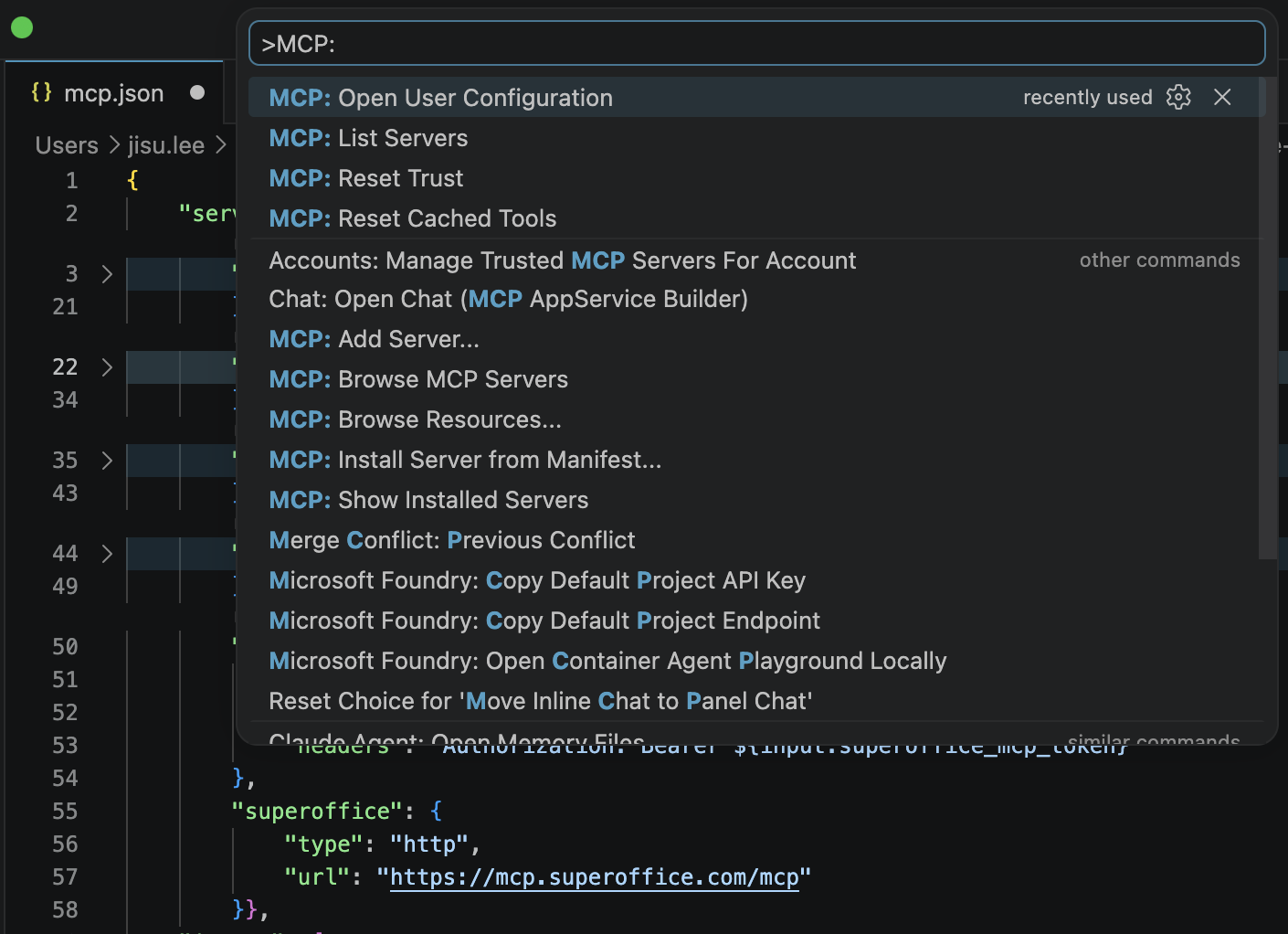Viewport: 1288px width, 934px height.
Task: Click the chevron after Users breadcrumb
Action: (x=113, y=145)
